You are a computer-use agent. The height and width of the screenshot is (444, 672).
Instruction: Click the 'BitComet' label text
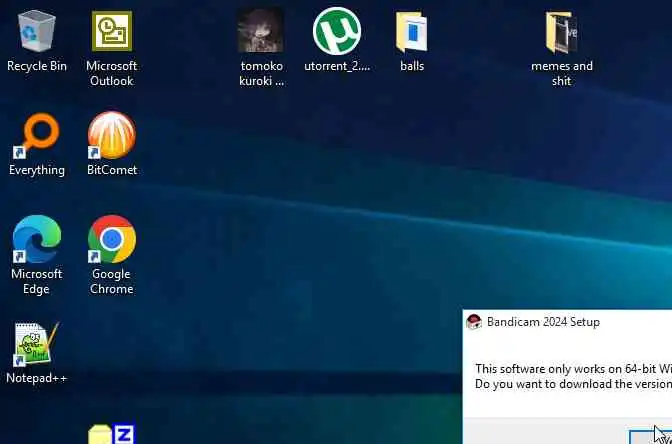tap(112, 170)
